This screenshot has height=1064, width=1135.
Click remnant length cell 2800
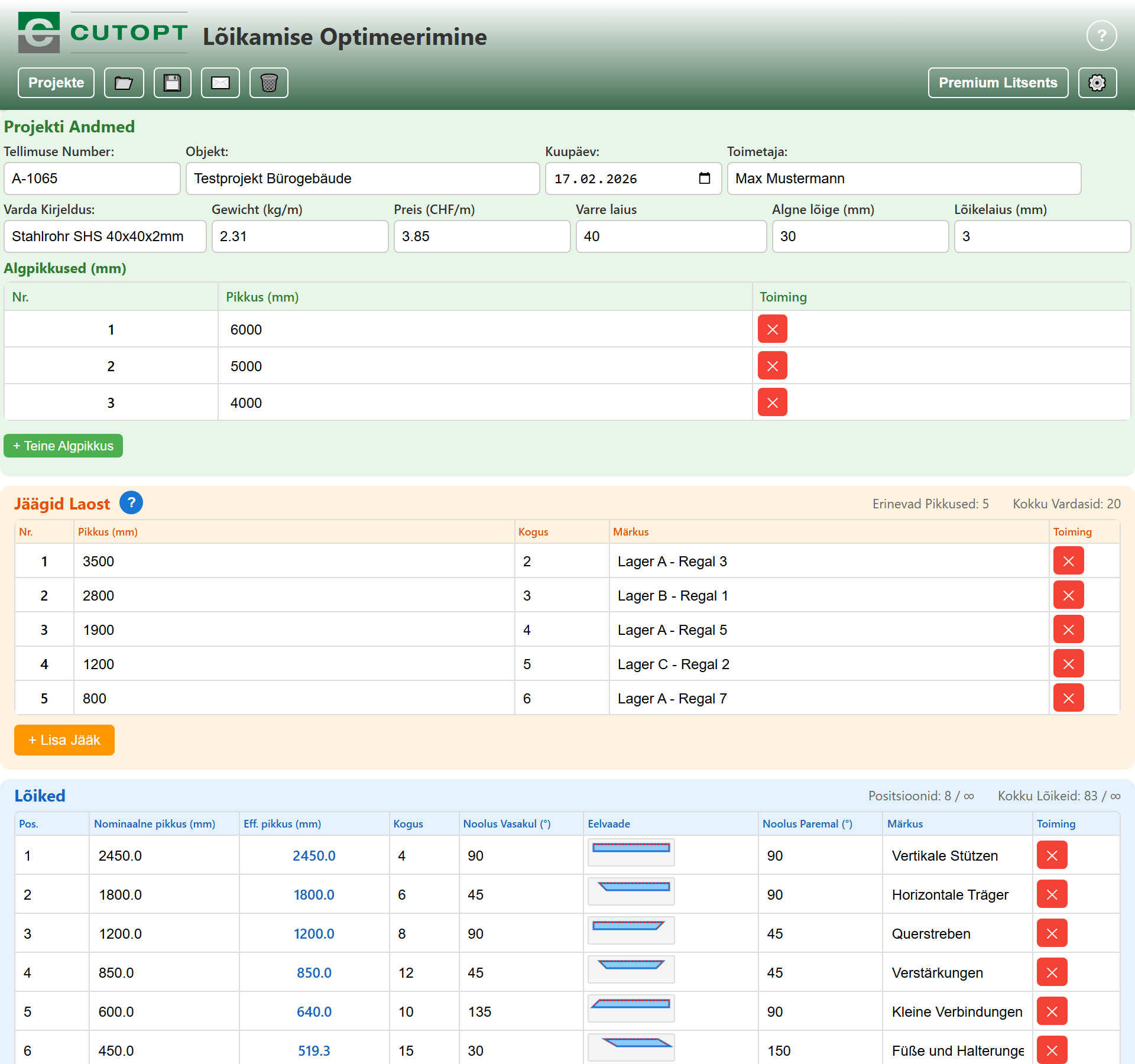click(x=294, y=595)
